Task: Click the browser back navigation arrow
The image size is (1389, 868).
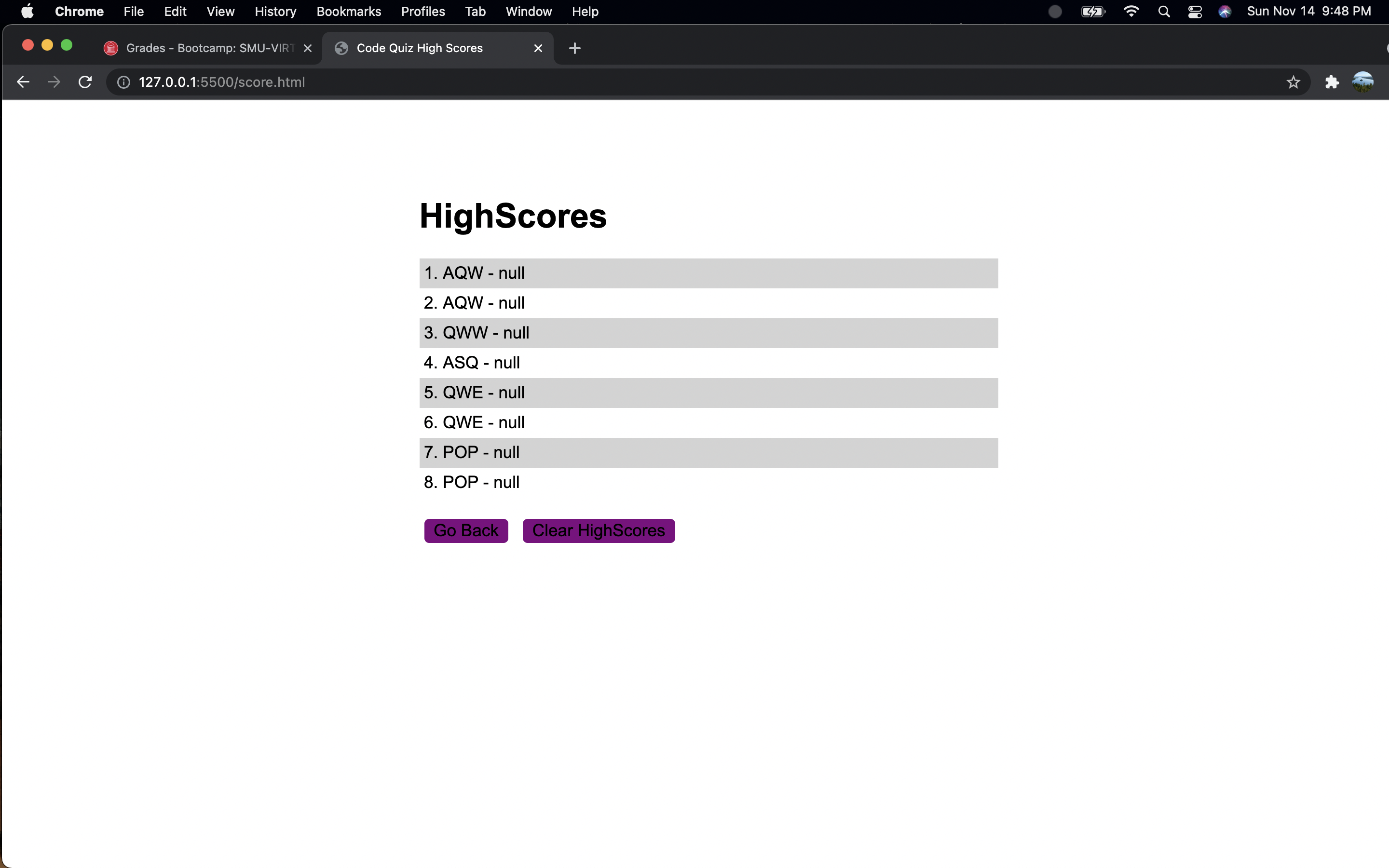Action: (x=22, y=81)
